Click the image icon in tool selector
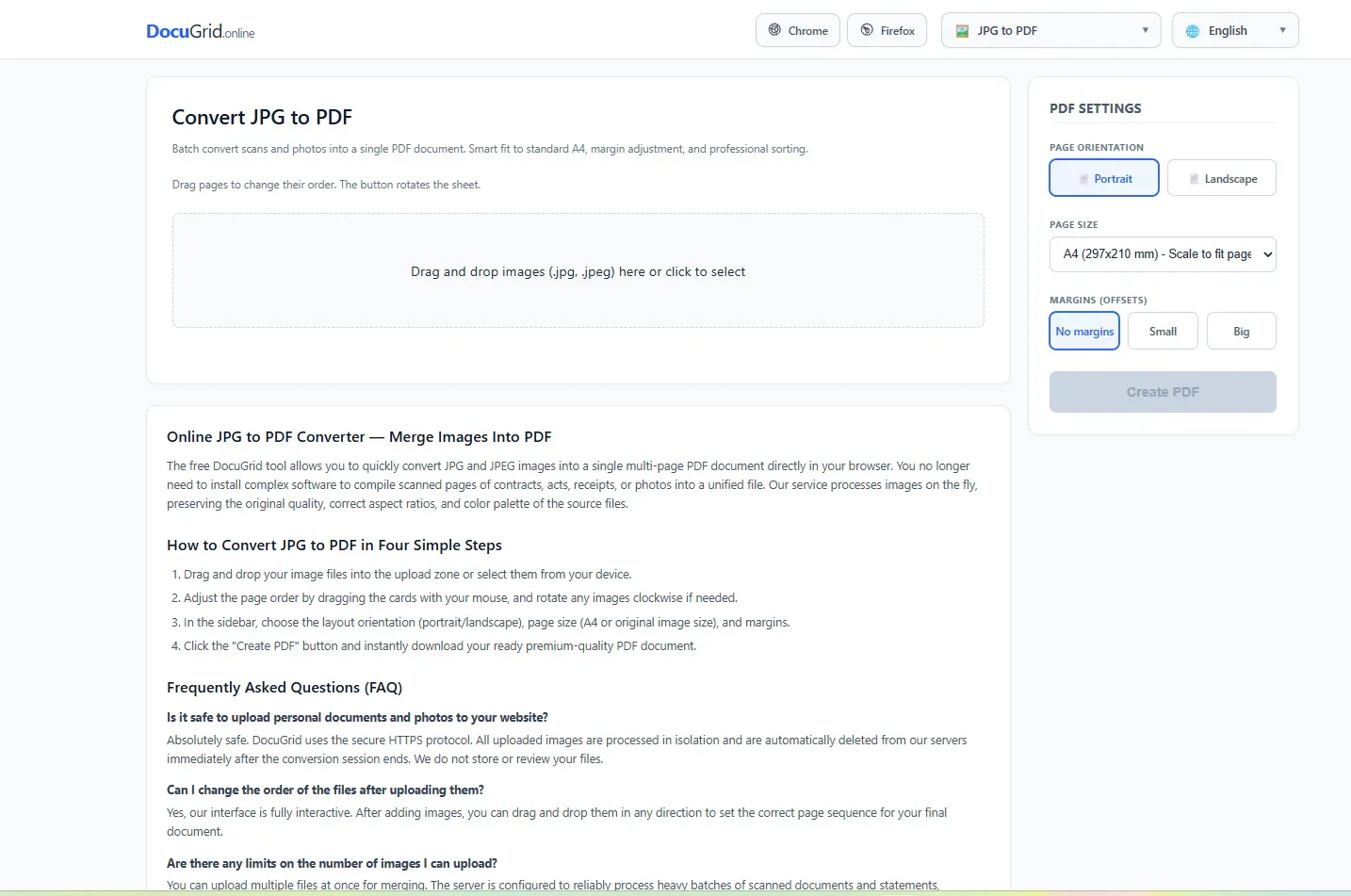 pyautogui.click(x=962, y=31)
